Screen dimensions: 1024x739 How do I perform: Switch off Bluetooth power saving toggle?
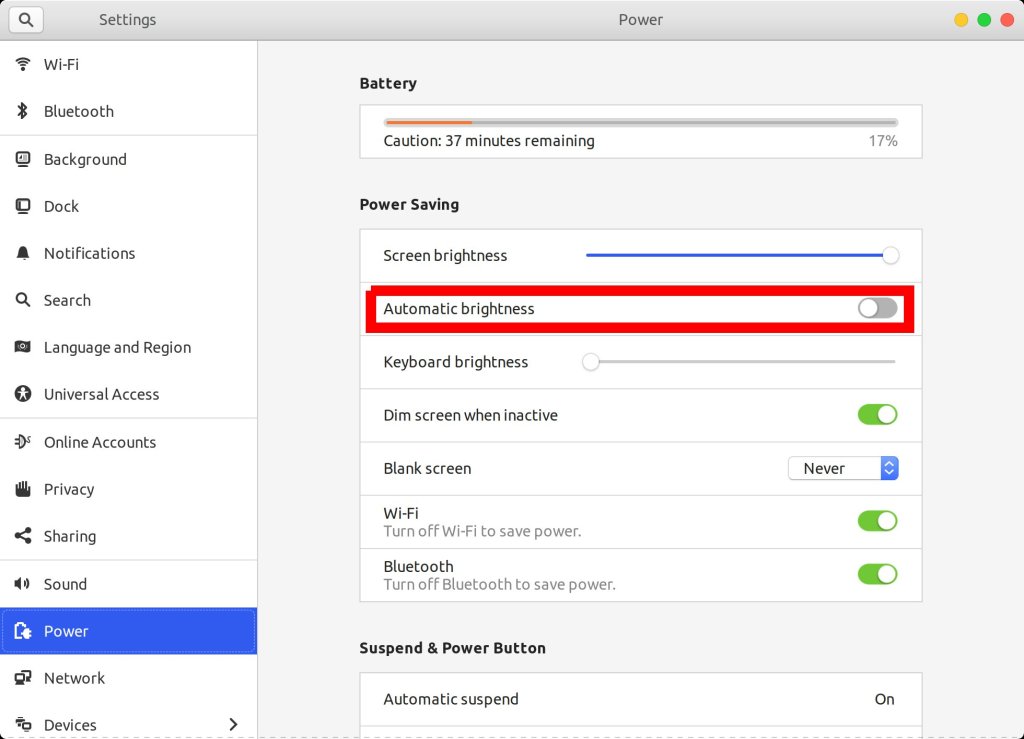pos(877,574)
